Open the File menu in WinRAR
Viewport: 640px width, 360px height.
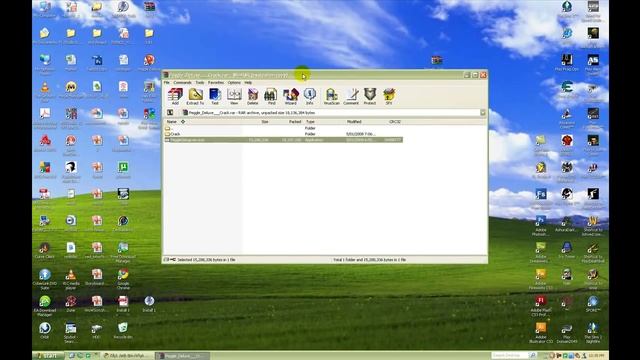(167, 82)
